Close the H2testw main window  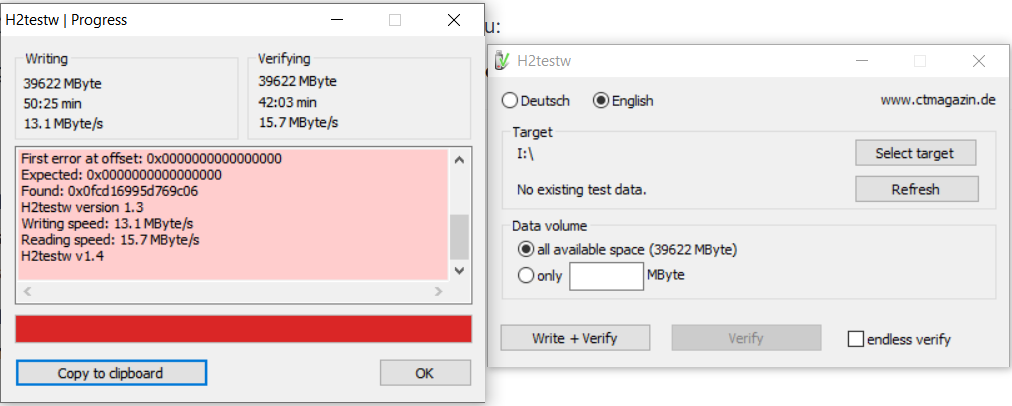point(979,61)
